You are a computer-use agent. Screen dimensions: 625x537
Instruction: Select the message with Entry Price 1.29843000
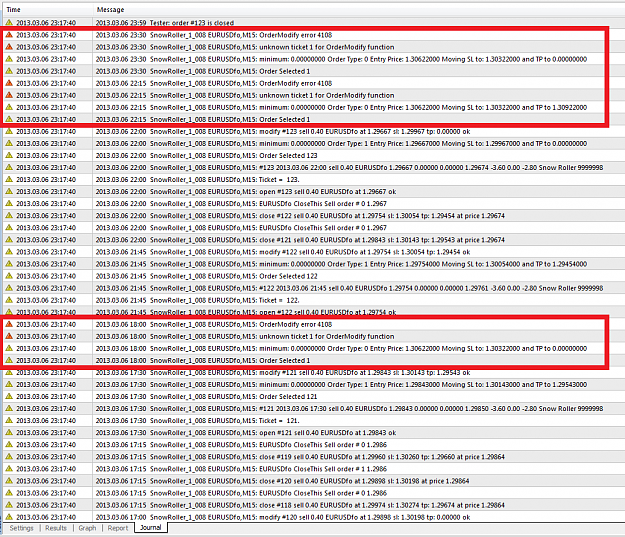pyautogui.click(x=341, y=384)
